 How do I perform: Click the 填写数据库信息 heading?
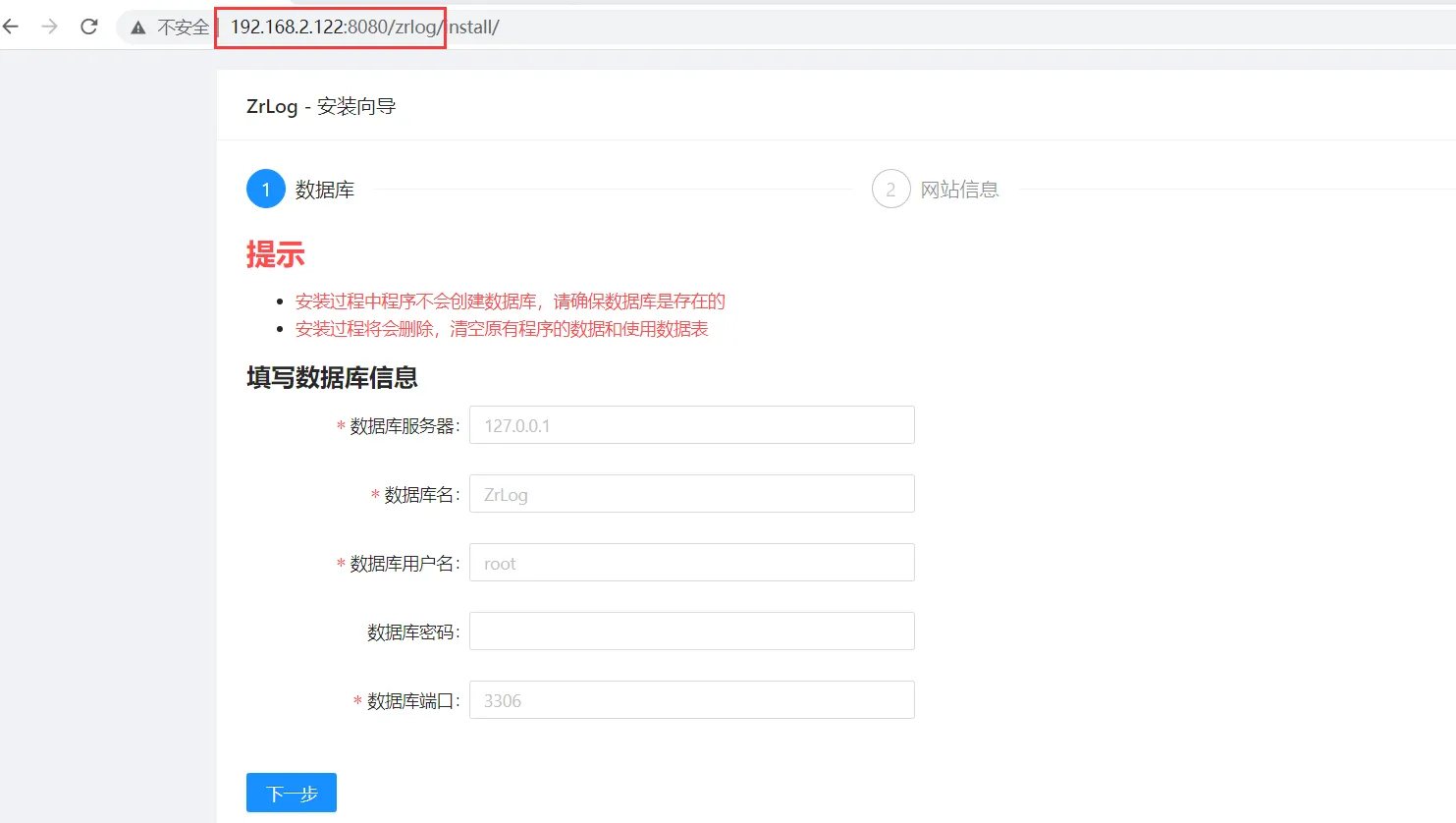point(332,378)
